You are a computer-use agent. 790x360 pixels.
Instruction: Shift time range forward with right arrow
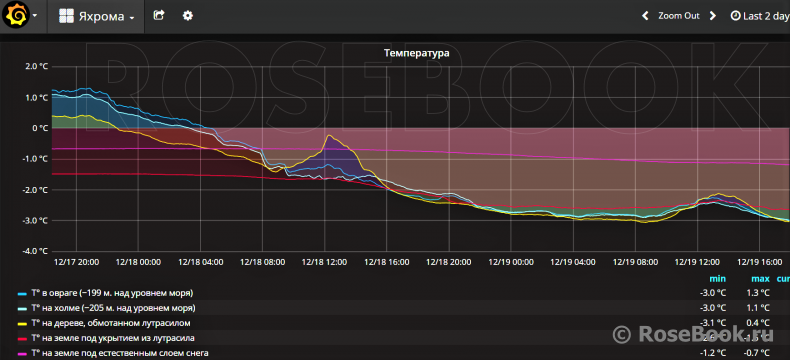[x=712, y=16]
